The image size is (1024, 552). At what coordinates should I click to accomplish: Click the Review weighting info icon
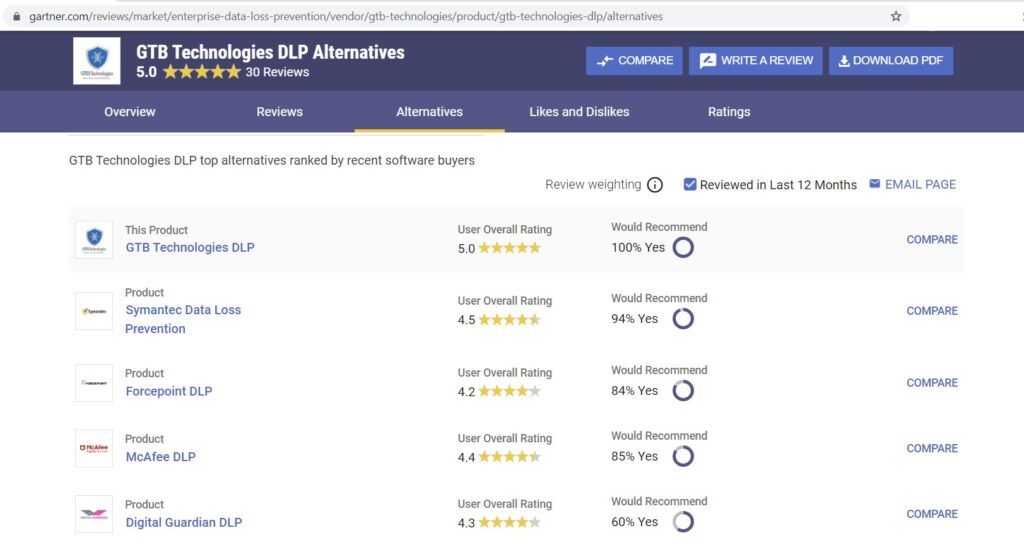655,185
